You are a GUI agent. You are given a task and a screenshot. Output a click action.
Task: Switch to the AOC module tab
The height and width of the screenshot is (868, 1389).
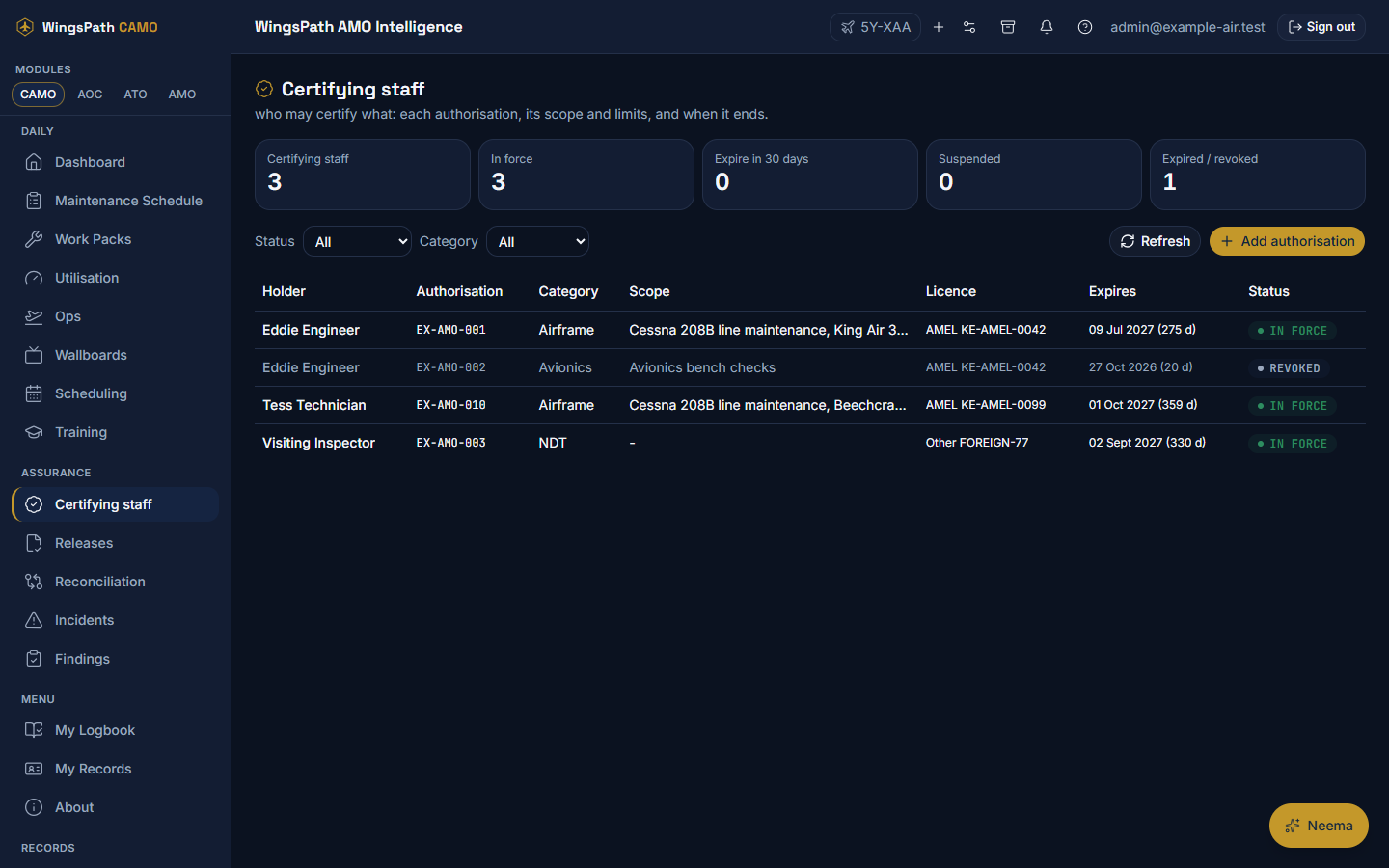click(90, 95)
